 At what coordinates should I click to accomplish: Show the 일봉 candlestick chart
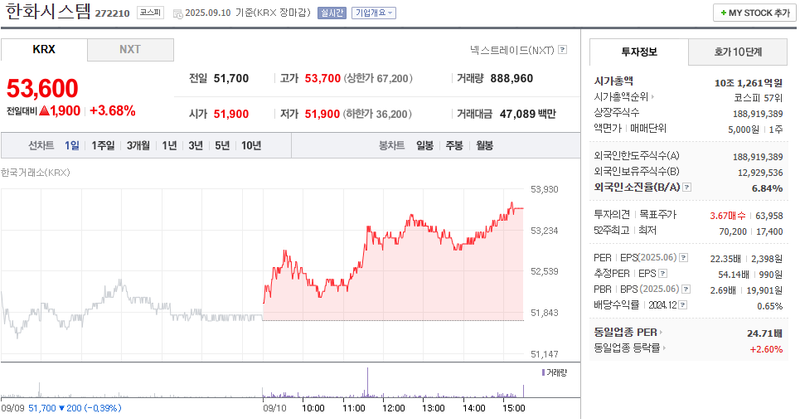click(x=425, y=145)
